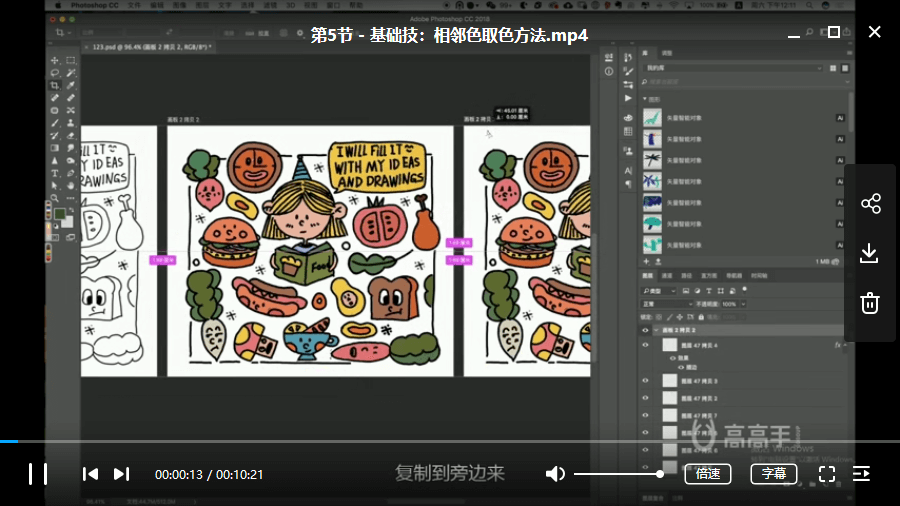
Task: Open the History panel icon in collapsed dock
Action: coord(629,57)
